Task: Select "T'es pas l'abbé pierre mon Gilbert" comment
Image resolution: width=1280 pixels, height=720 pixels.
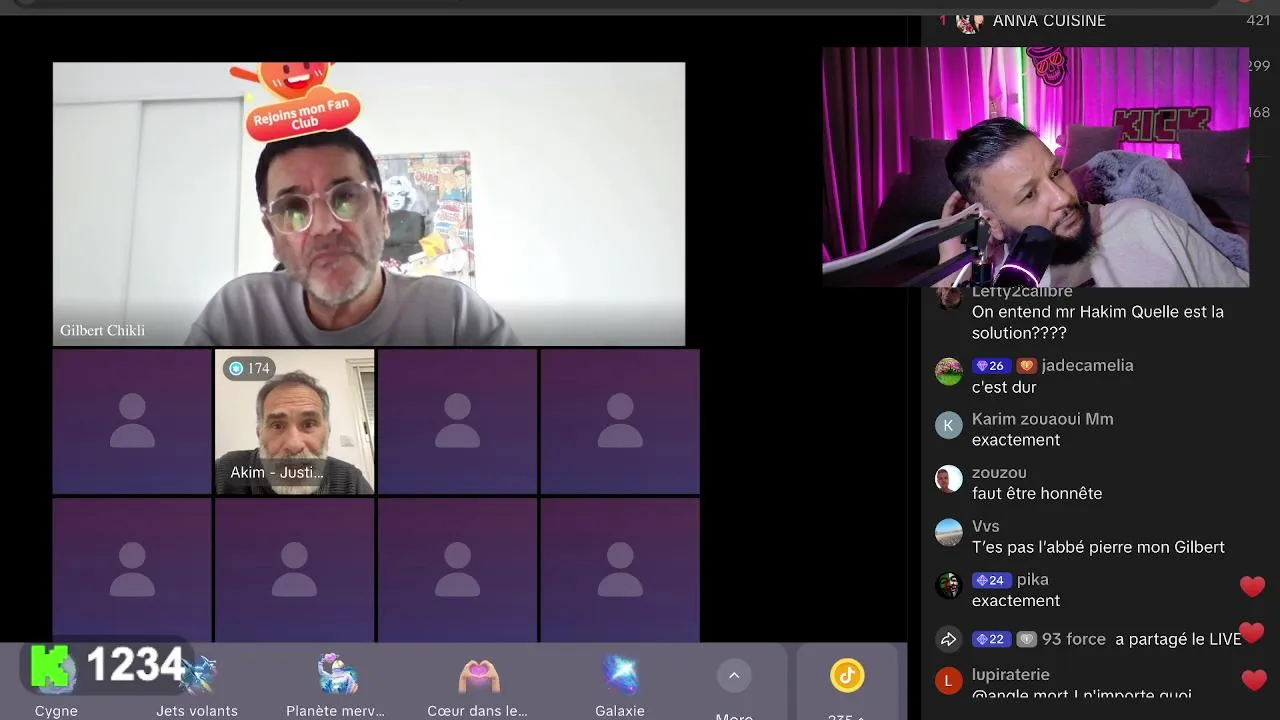Action: pyautogui.click(x=1098, y=547)
